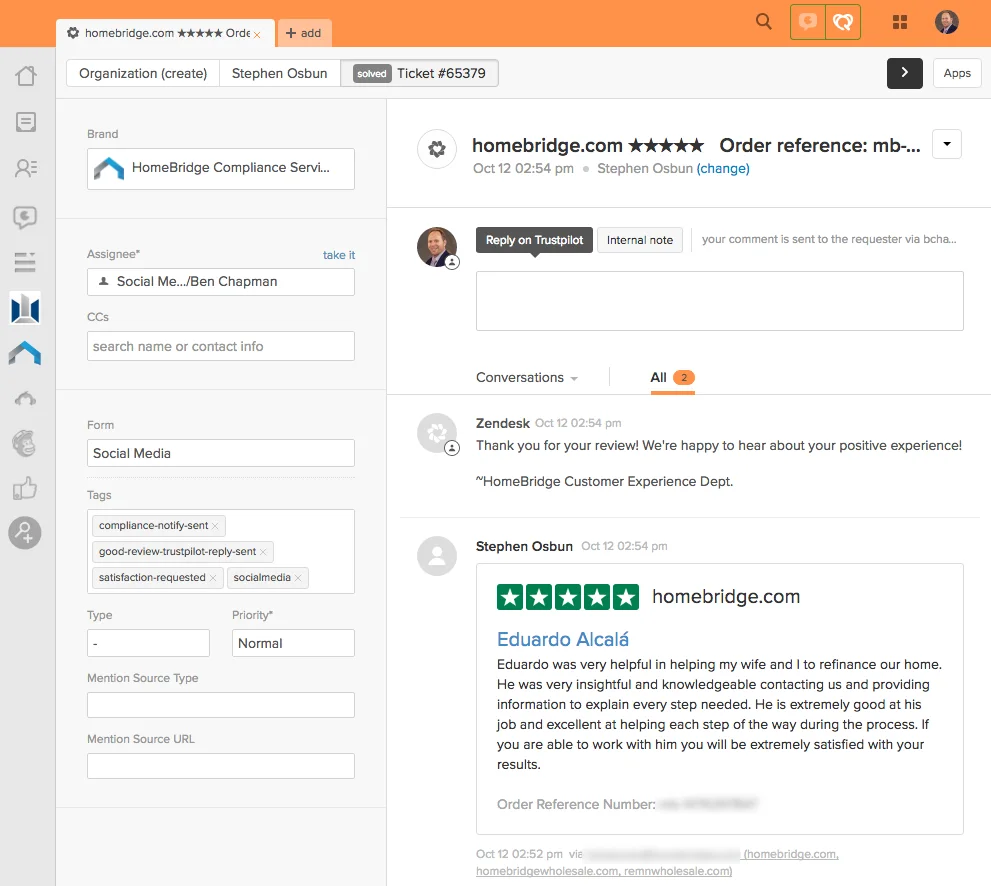Open the Form dropdown Social Media
This screenshot has width=991, height=886.
221,453
